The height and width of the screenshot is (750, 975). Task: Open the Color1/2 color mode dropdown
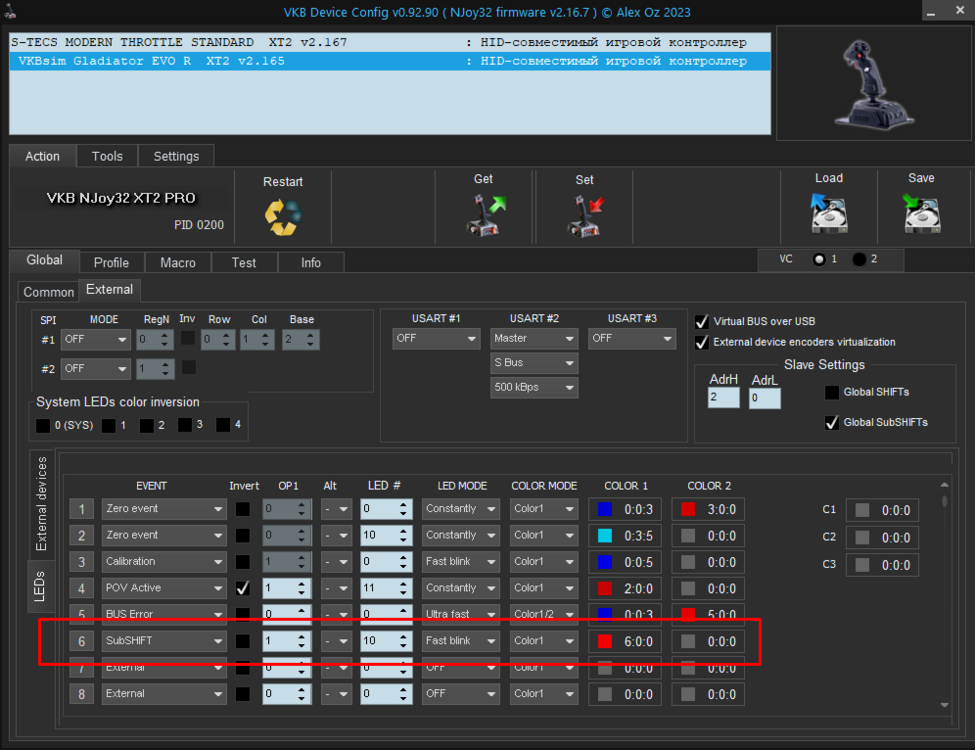tap(543, 614)
